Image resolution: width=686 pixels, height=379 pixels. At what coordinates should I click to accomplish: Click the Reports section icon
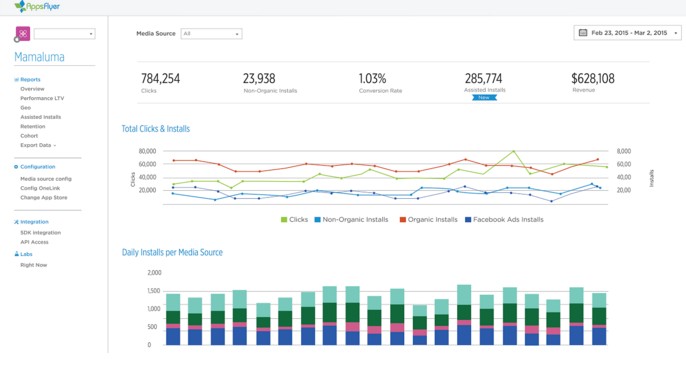[17, 80]
